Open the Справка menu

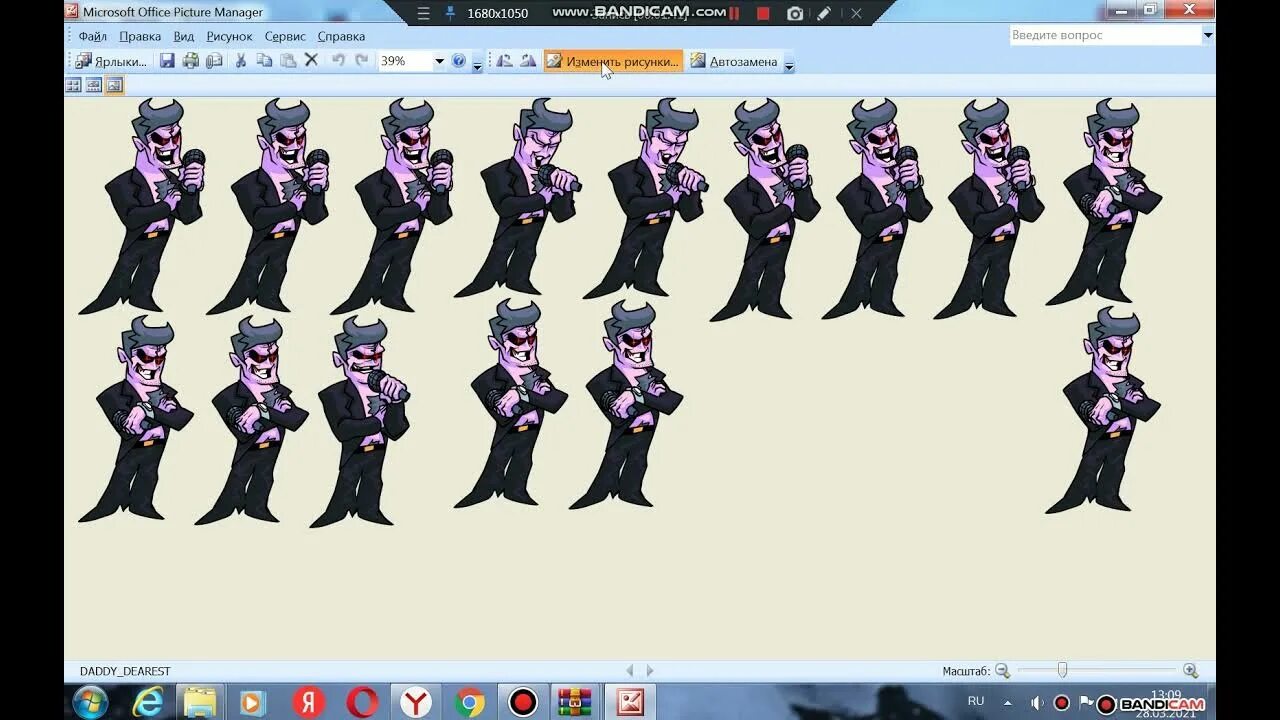pos(341,36)
